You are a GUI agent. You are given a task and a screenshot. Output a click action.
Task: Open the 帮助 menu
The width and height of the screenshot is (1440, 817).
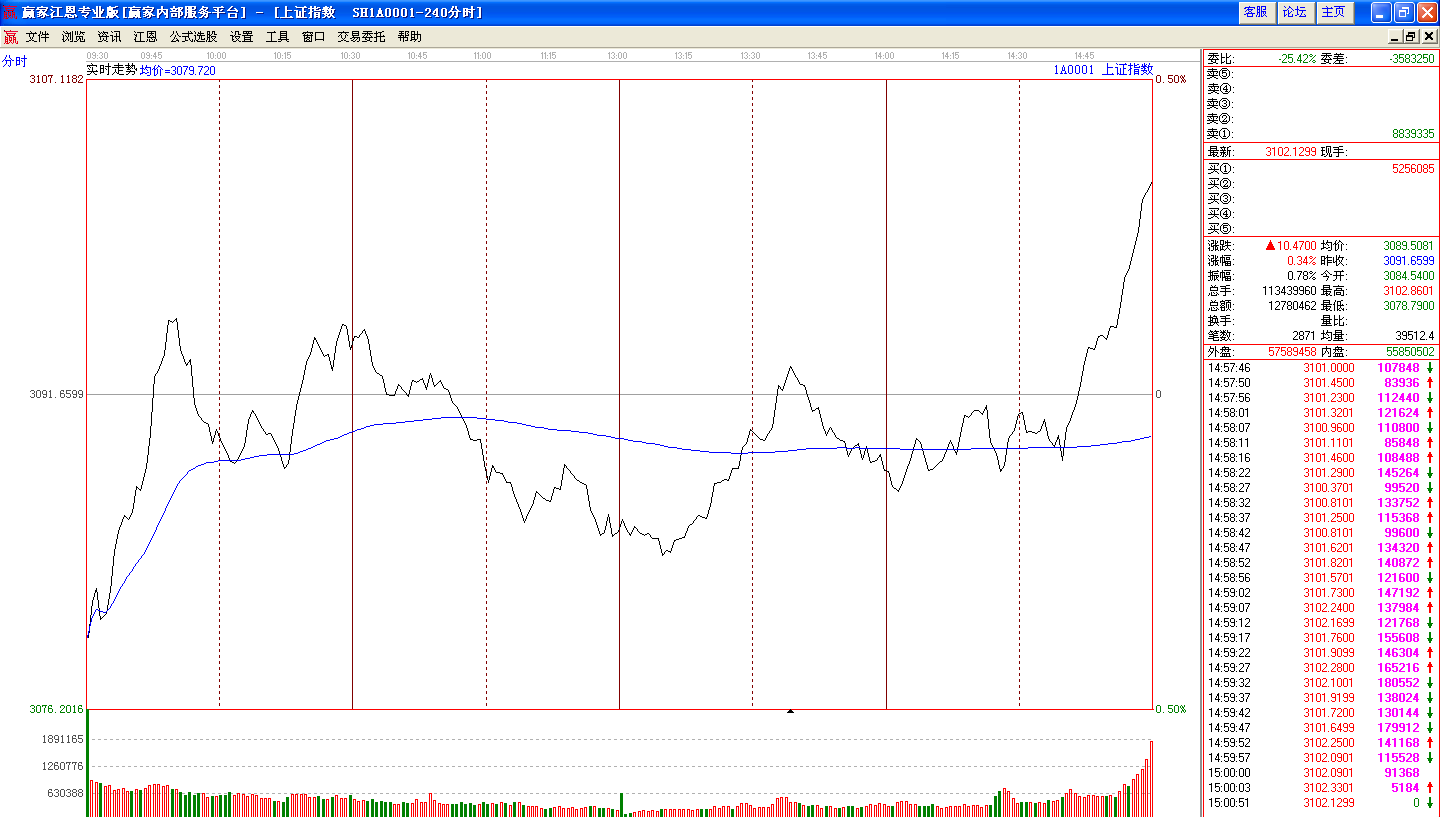point(410,37)
